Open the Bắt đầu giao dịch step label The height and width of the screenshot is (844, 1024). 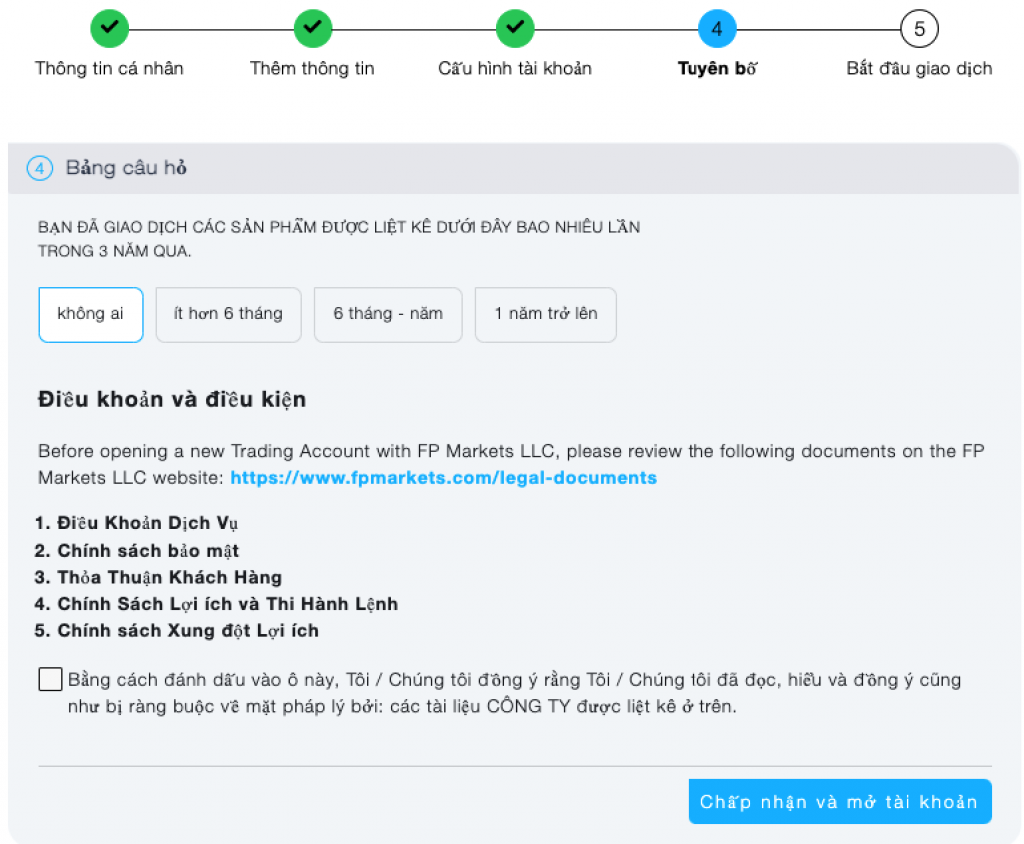click(919, 69)
